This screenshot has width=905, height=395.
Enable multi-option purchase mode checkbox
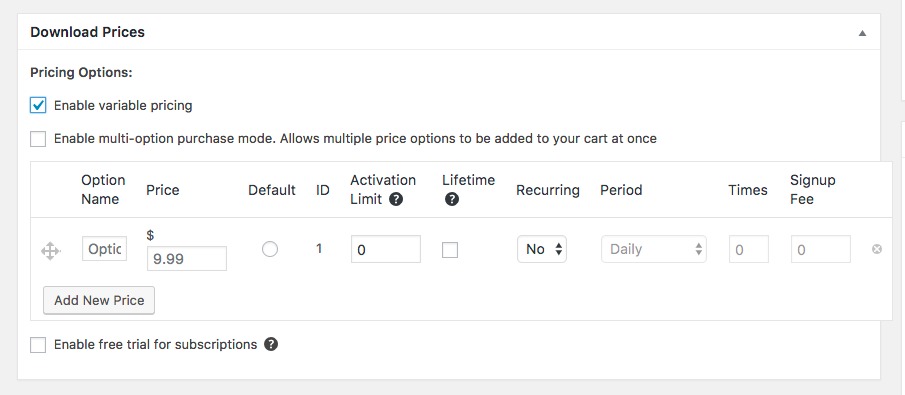[38, 139]
